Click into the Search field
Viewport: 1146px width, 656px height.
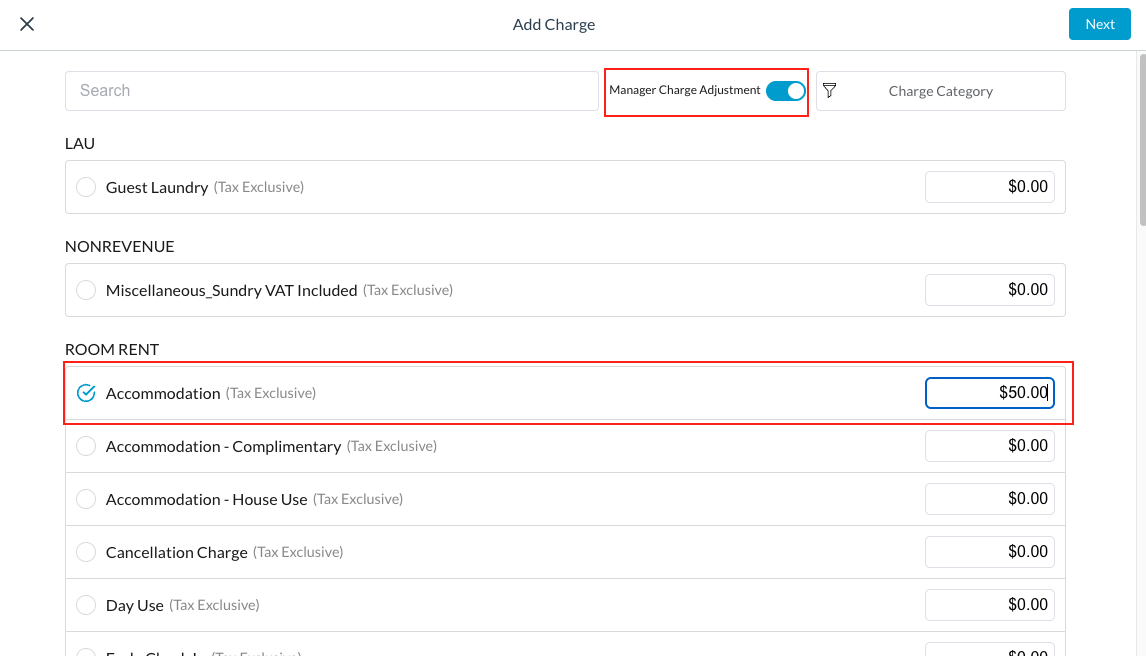(x=331, y=91)
